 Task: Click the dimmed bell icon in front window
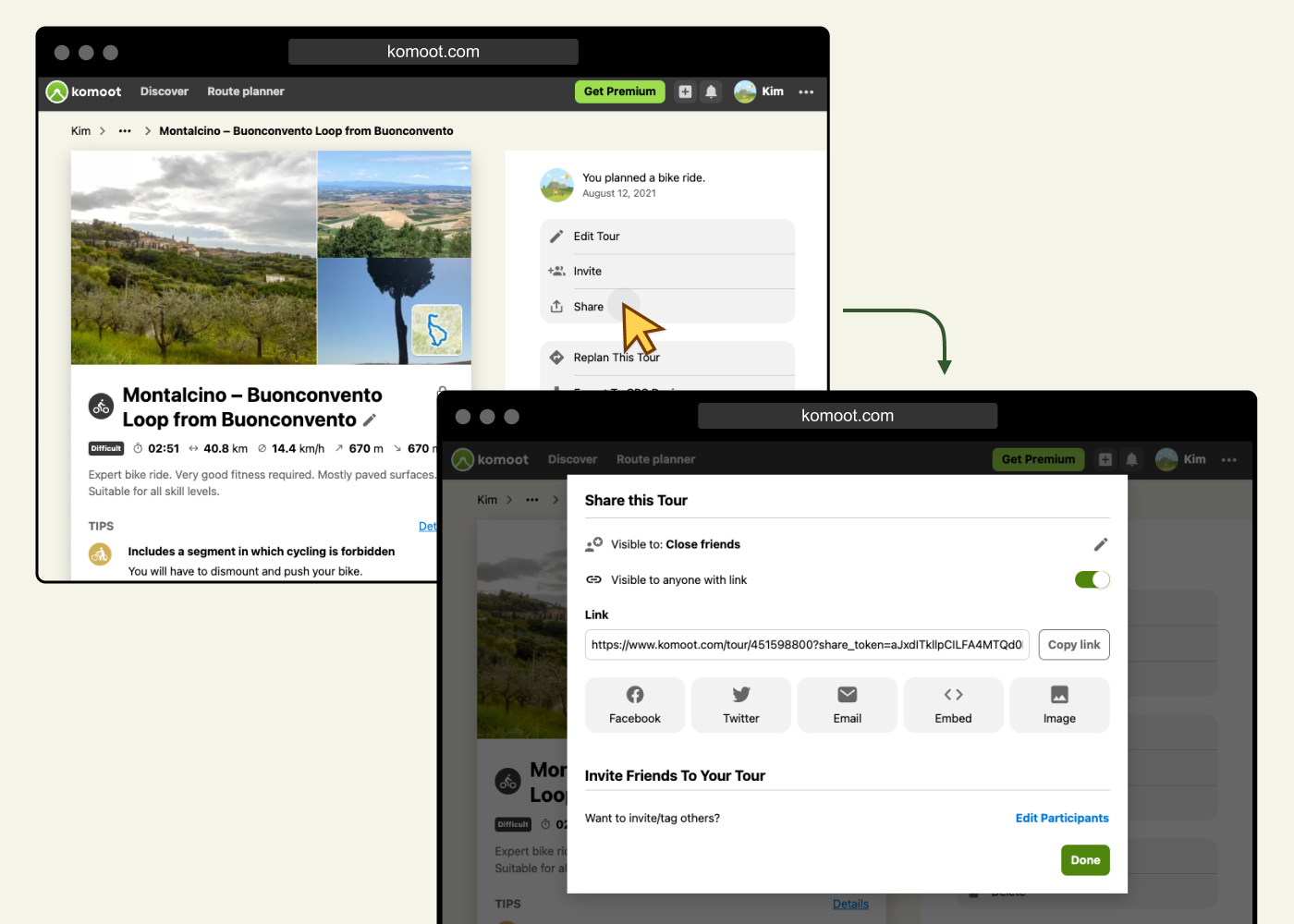tap(1131, 459)
